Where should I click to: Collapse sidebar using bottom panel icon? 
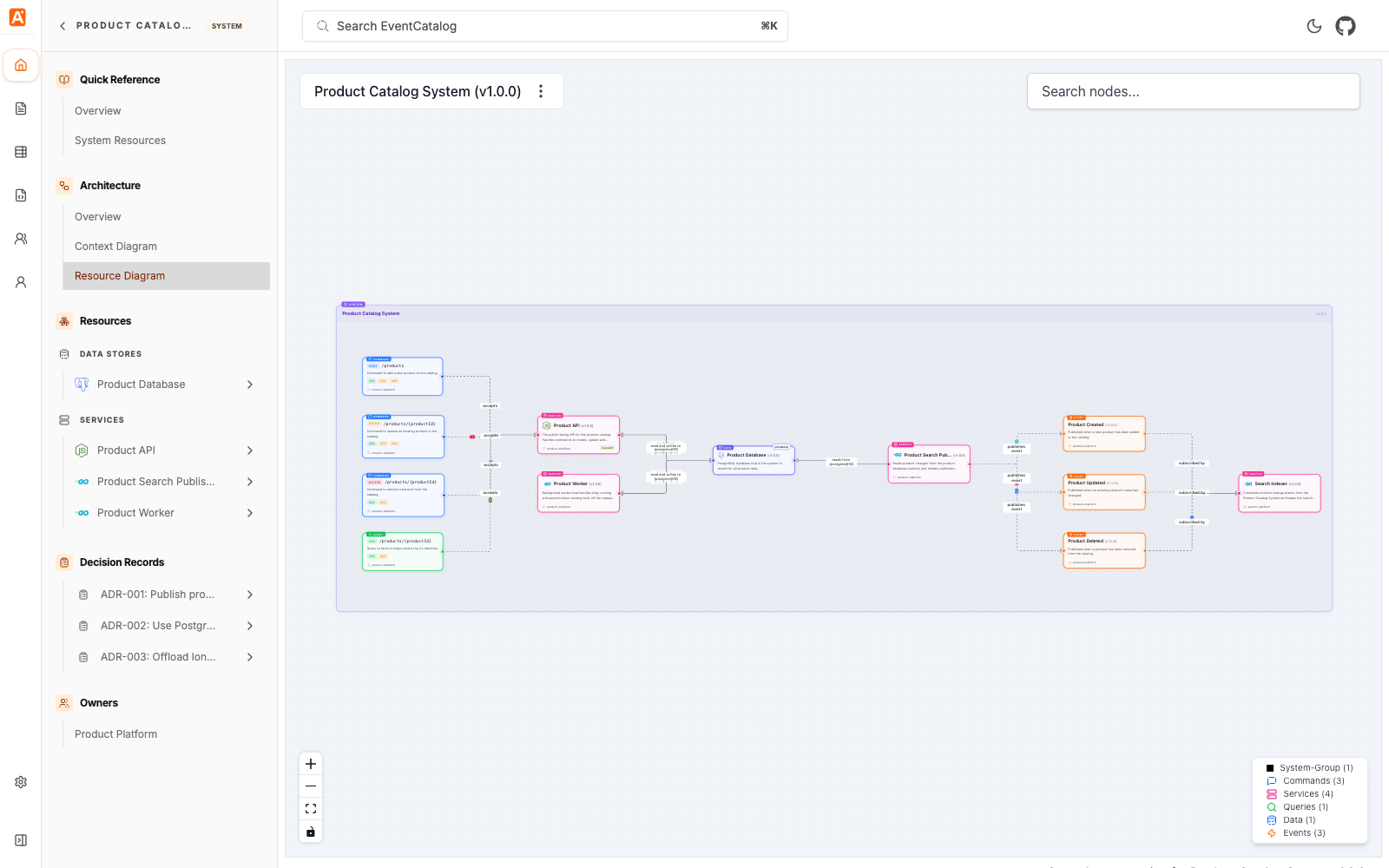point(21,840)
